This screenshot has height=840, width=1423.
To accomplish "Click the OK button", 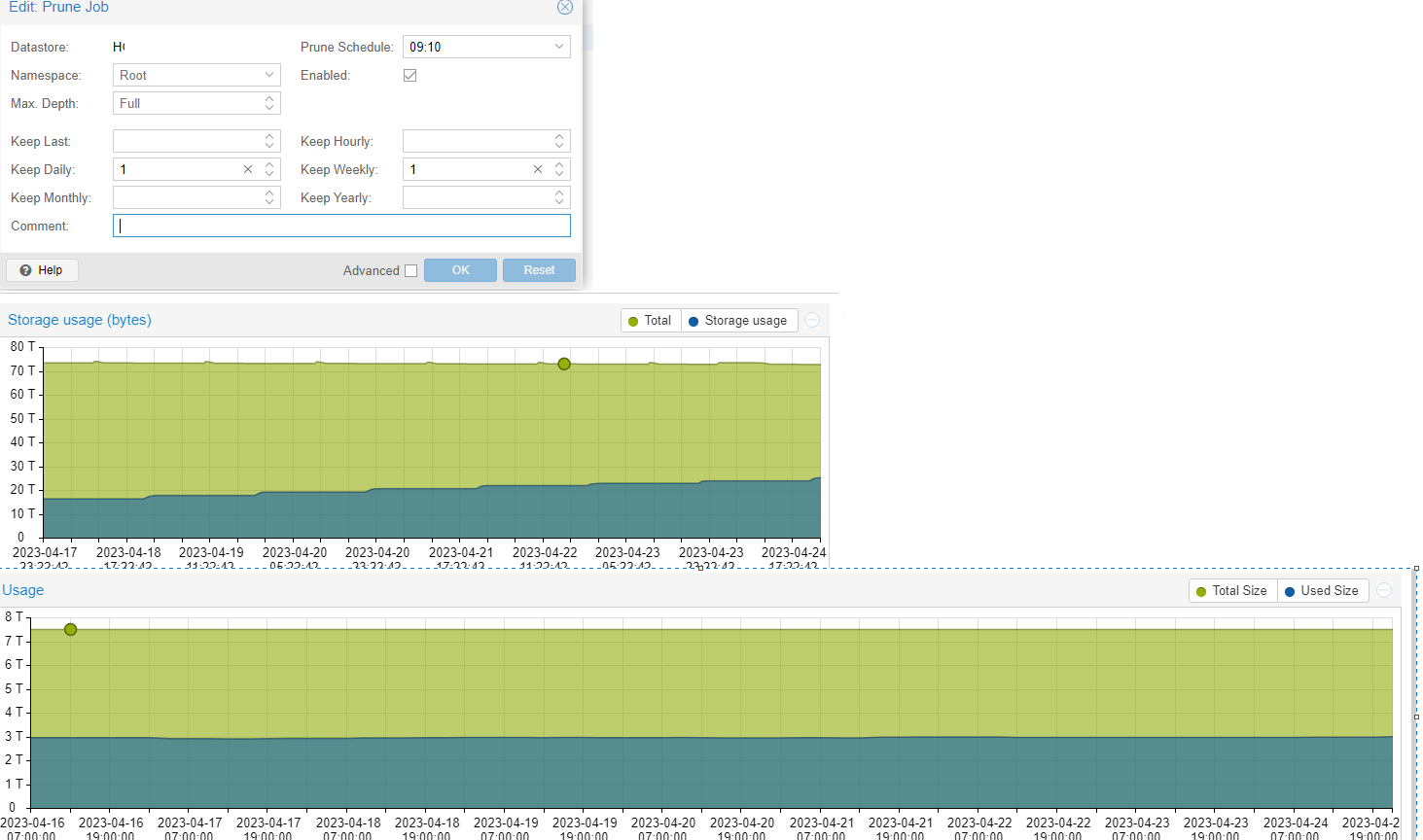I will pos(461,270).
